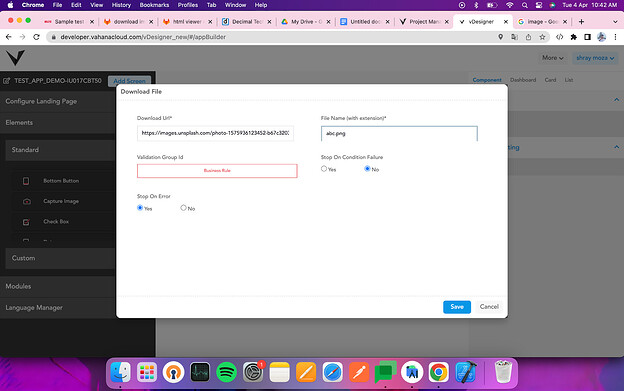Bookmark page with the star icon
Image resolution: width=624 pixels, height=391 pixels.
point(542,37)
